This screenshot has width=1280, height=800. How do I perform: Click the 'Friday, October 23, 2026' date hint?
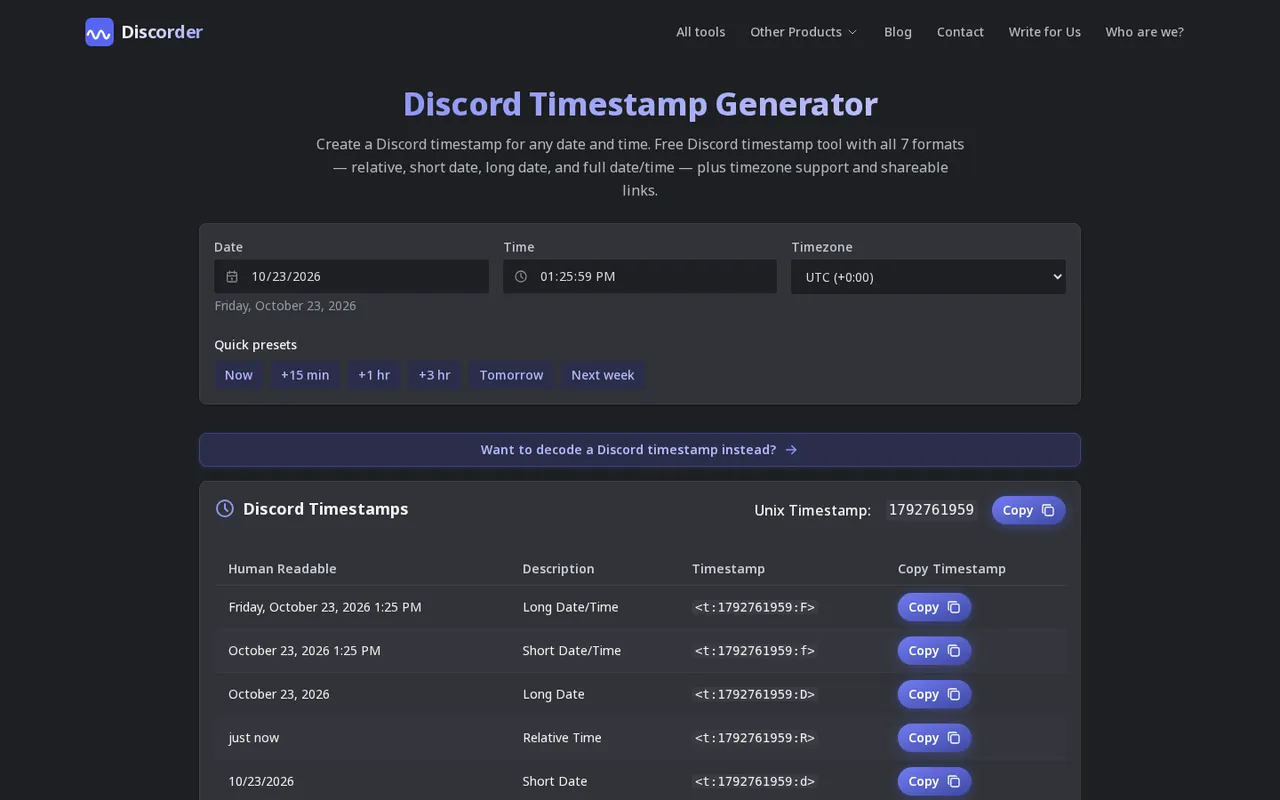[x=285, y=306]
